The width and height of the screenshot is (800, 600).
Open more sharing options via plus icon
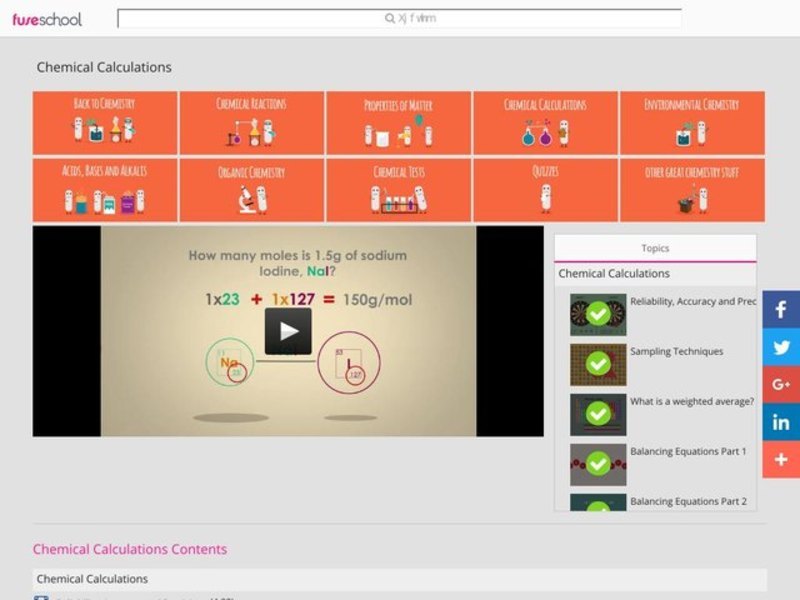[x=779, y=461]
